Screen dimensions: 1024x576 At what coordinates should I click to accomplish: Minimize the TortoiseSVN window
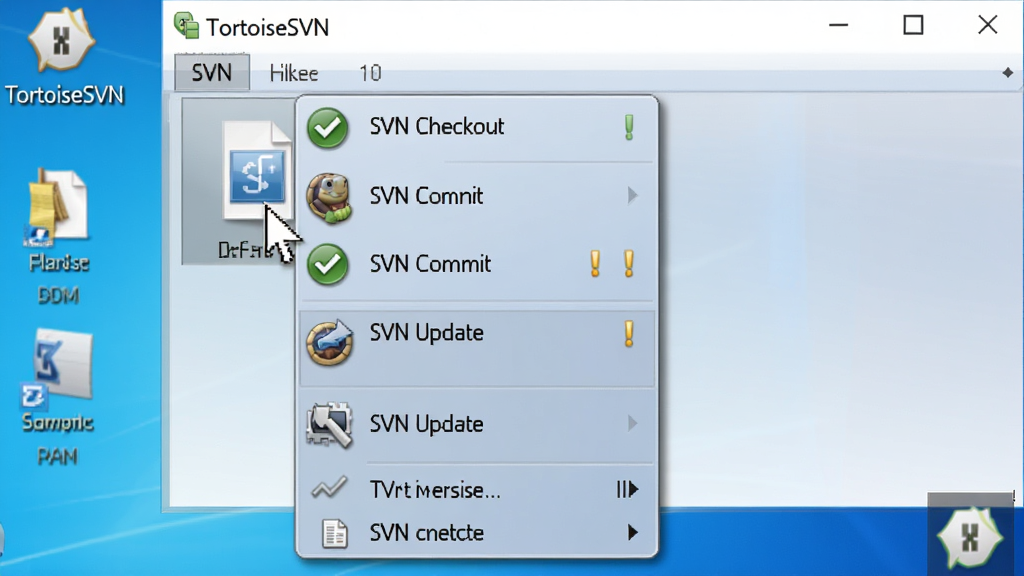point(839,25)
